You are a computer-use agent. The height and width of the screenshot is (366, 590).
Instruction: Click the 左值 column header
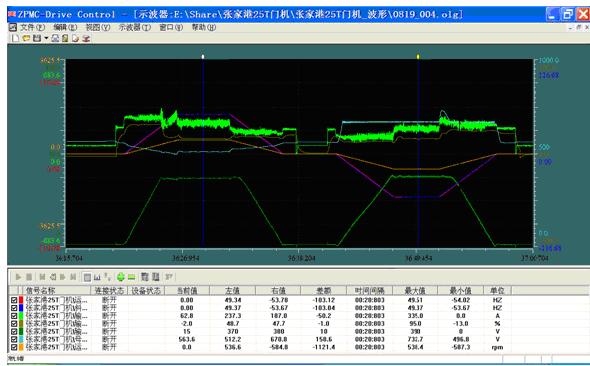(x=233, y=290)
